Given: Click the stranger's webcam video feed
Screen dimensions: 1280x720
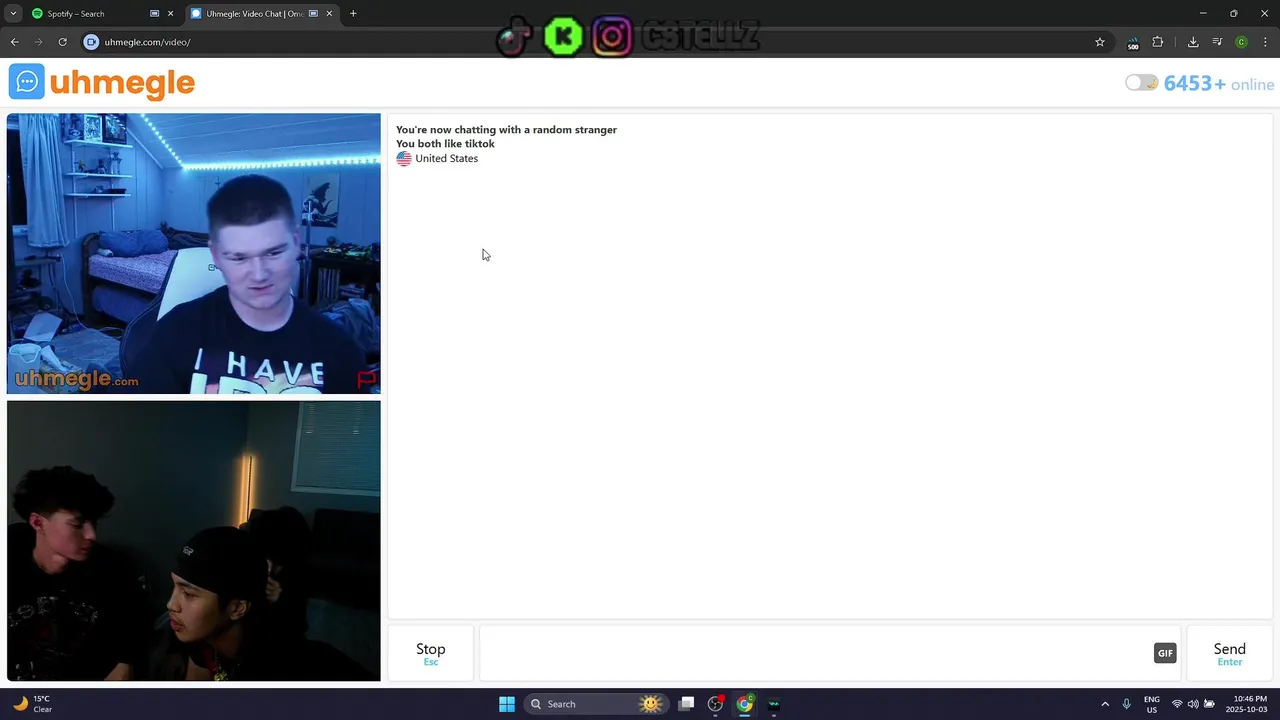Looking at the screenshot, I should 194,254.
